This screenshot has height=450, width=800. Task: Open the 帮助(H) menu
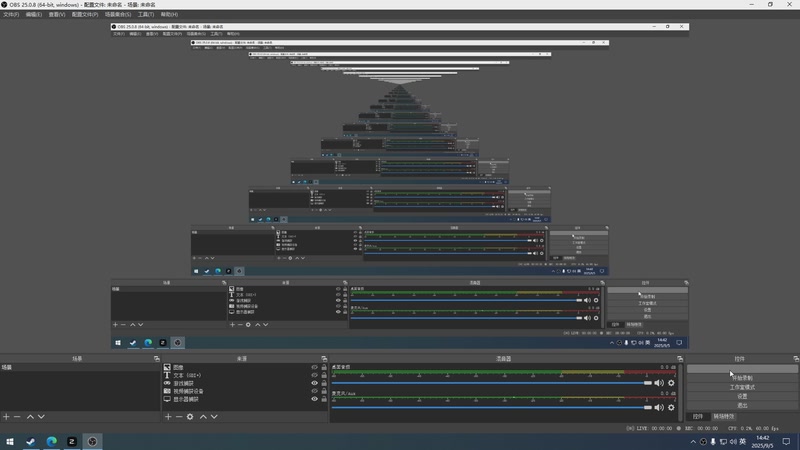tap(169, 14)
